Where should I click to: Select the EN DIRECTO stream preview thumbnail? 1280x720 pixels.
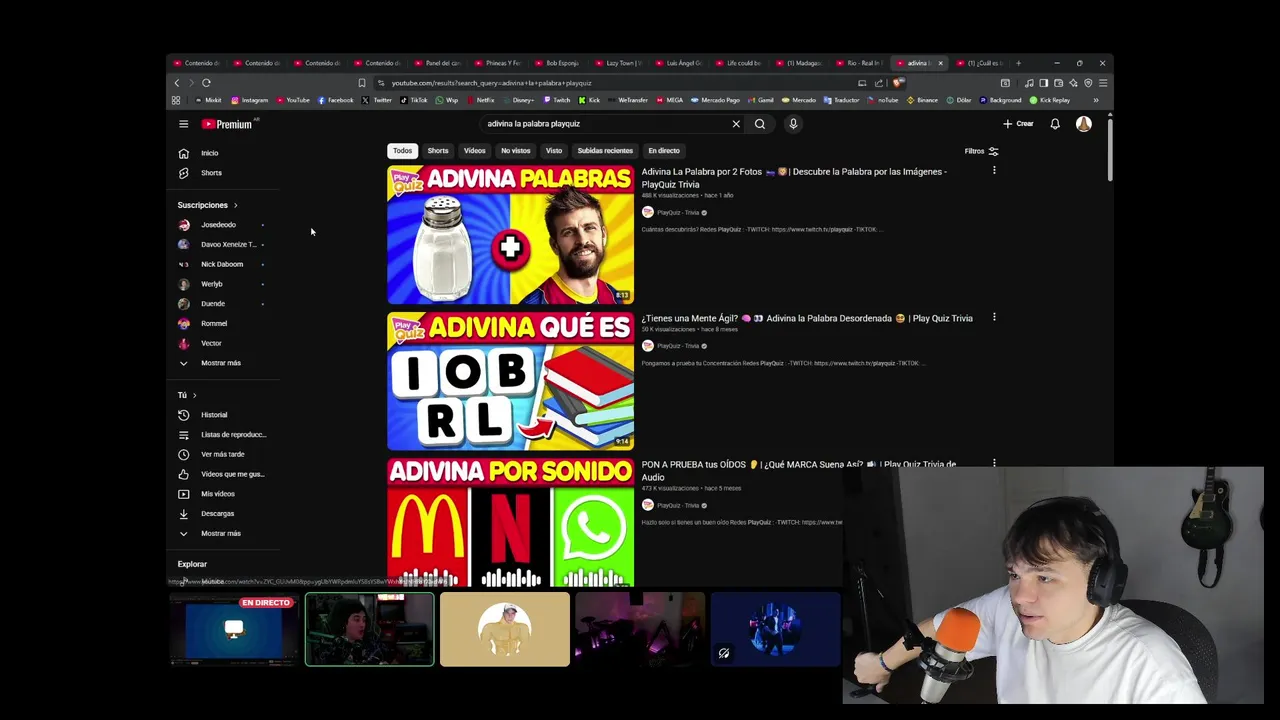point(234,630)
